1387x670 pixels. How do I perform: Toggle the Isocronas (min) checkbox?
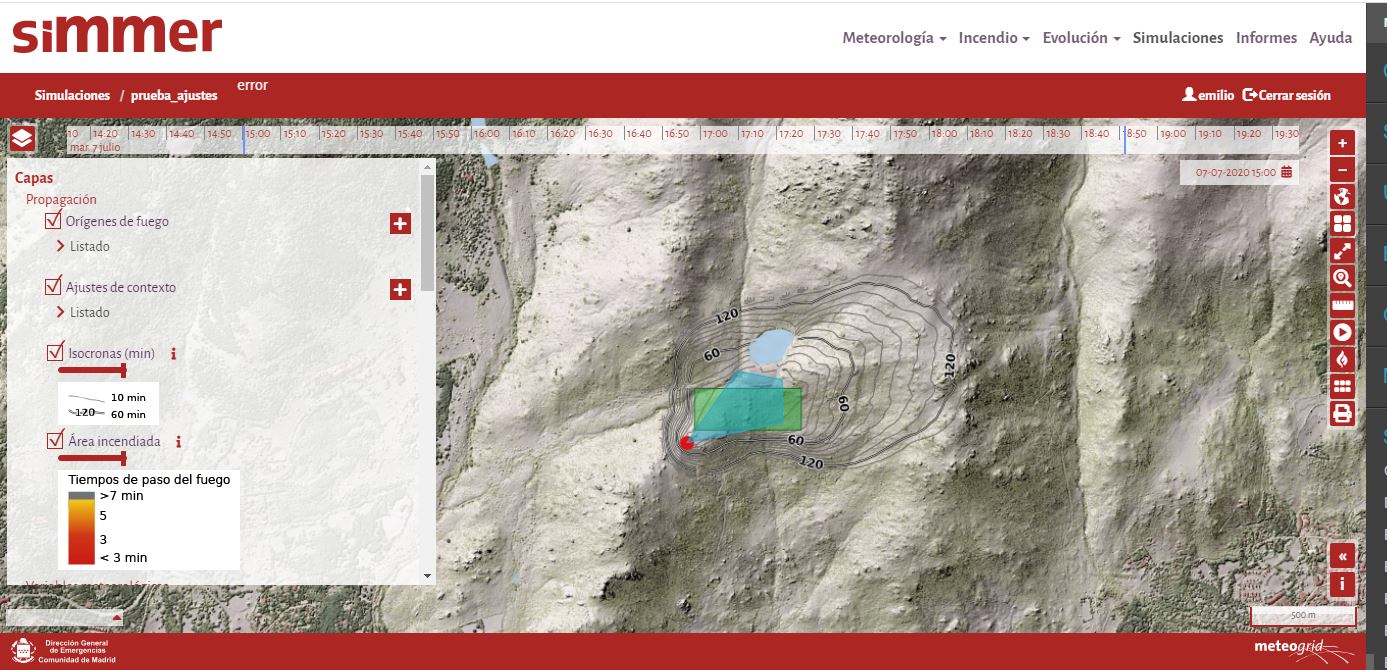56,353
